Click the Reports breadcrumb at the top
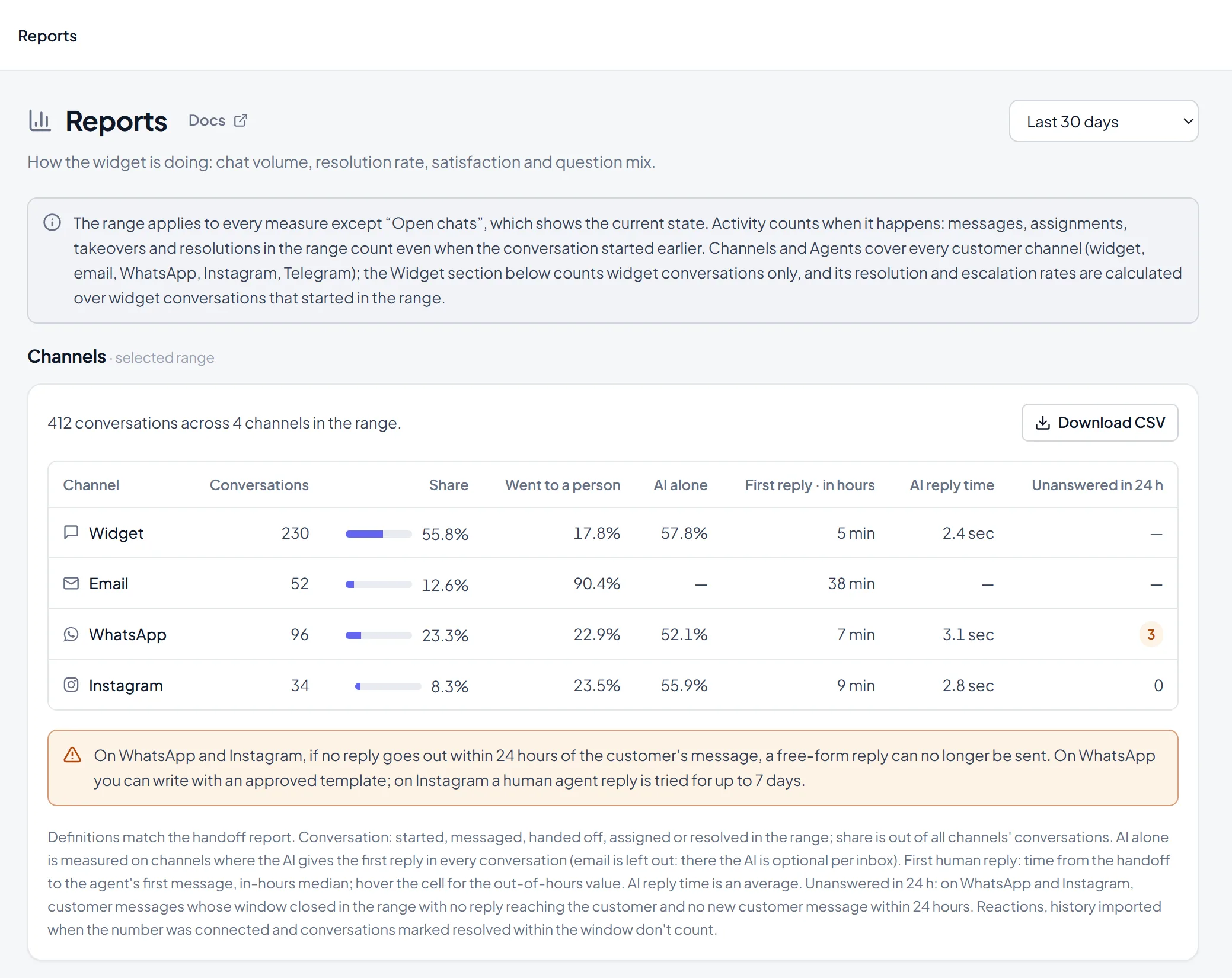Viewport: 1232px width, 978px height. click(47, 36)
